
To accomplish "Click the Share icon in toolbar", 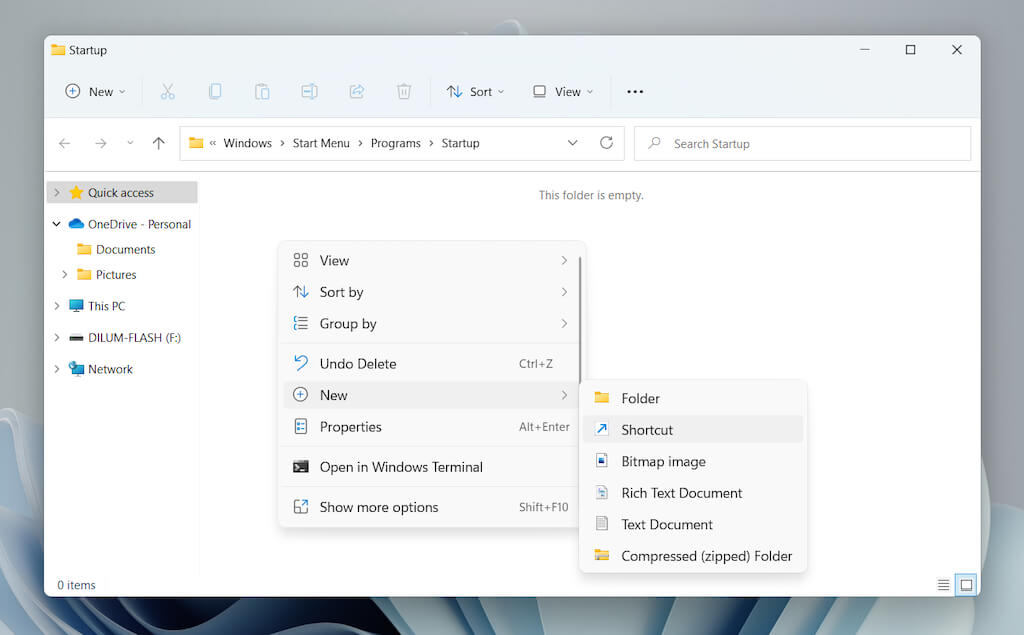I will [x=356, y=92].
